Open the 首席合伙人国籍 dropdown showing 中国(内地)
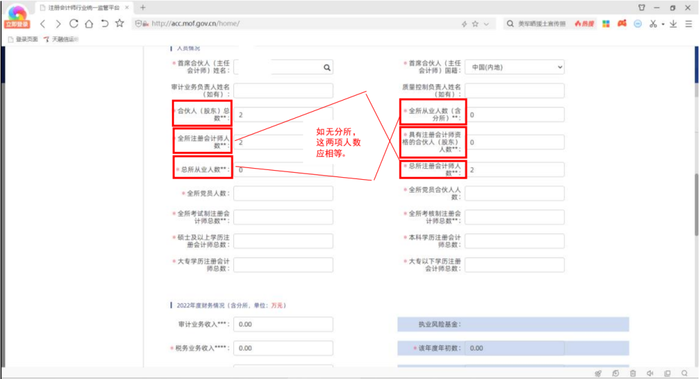 click(515, 67)
